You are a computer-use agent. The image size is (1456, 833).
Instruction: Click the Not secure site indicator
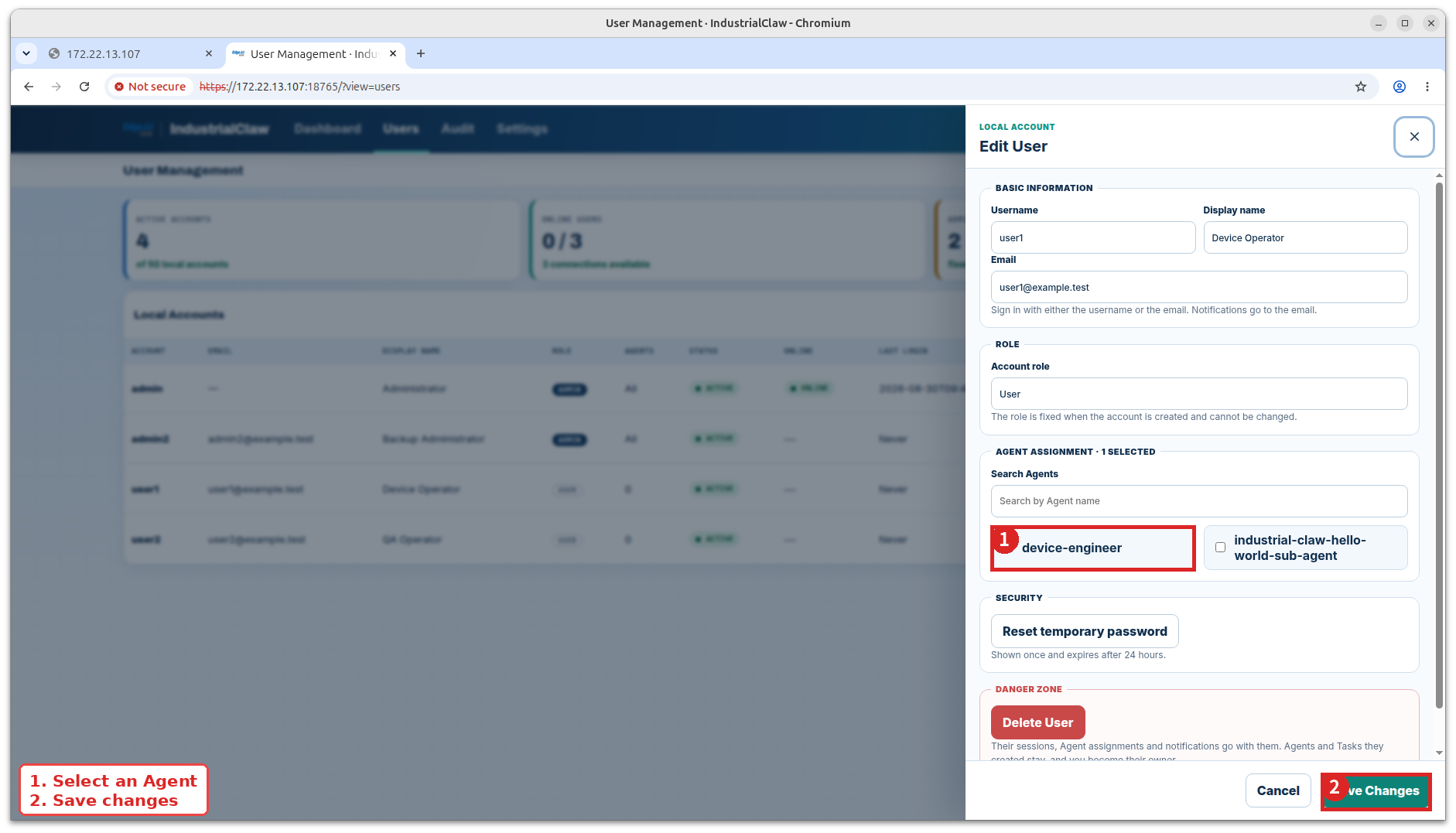click(x=150, y=87)
